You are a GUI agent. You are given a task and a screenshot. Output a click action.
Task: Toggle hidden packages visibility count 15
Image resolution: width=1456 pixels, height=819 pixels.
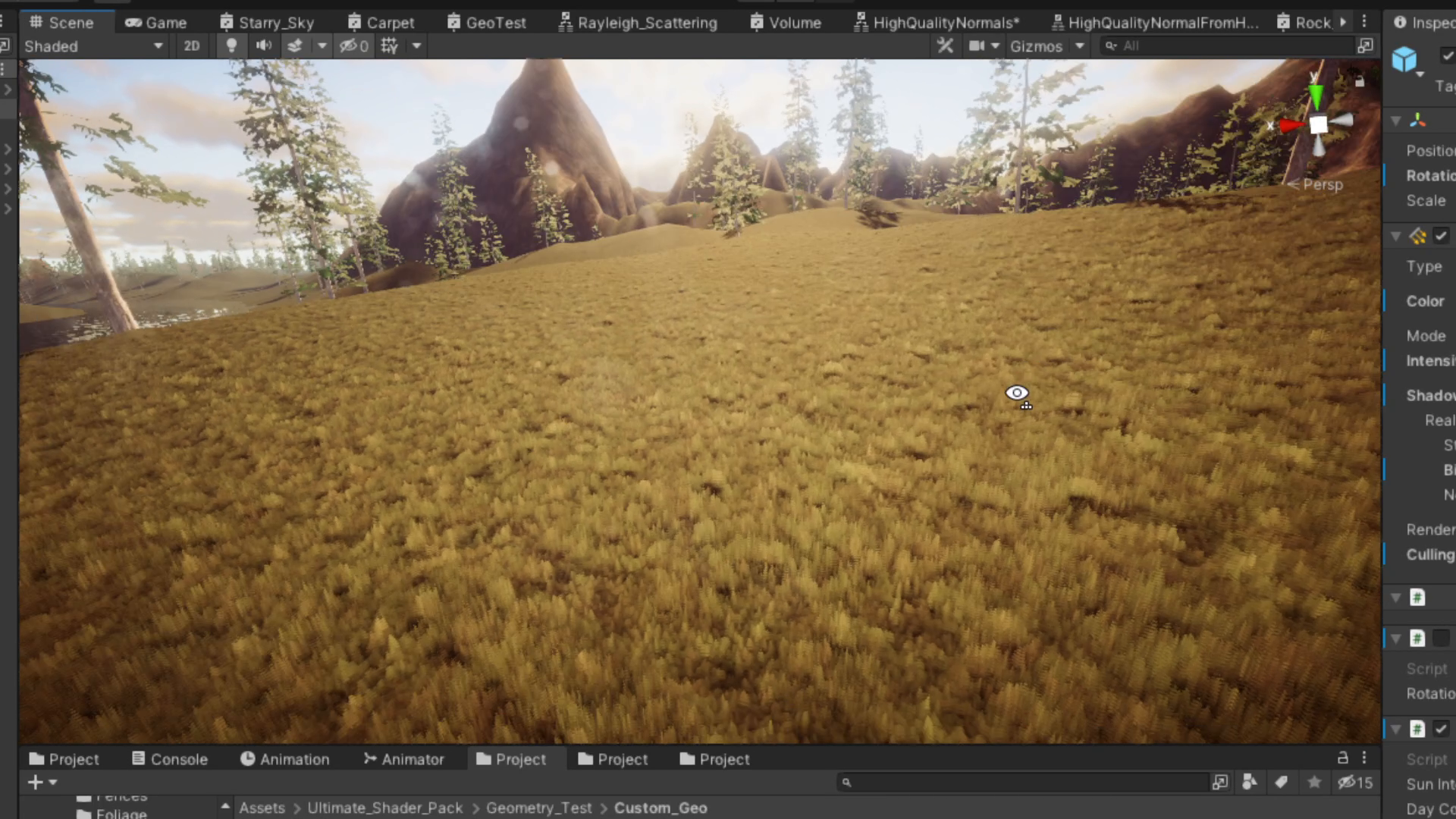pos(1355,782)
